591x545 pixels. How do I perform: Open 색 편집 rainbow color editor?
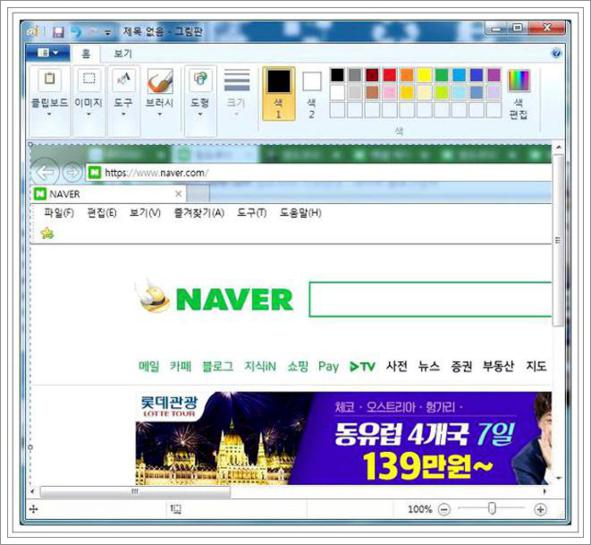point(519,94)
